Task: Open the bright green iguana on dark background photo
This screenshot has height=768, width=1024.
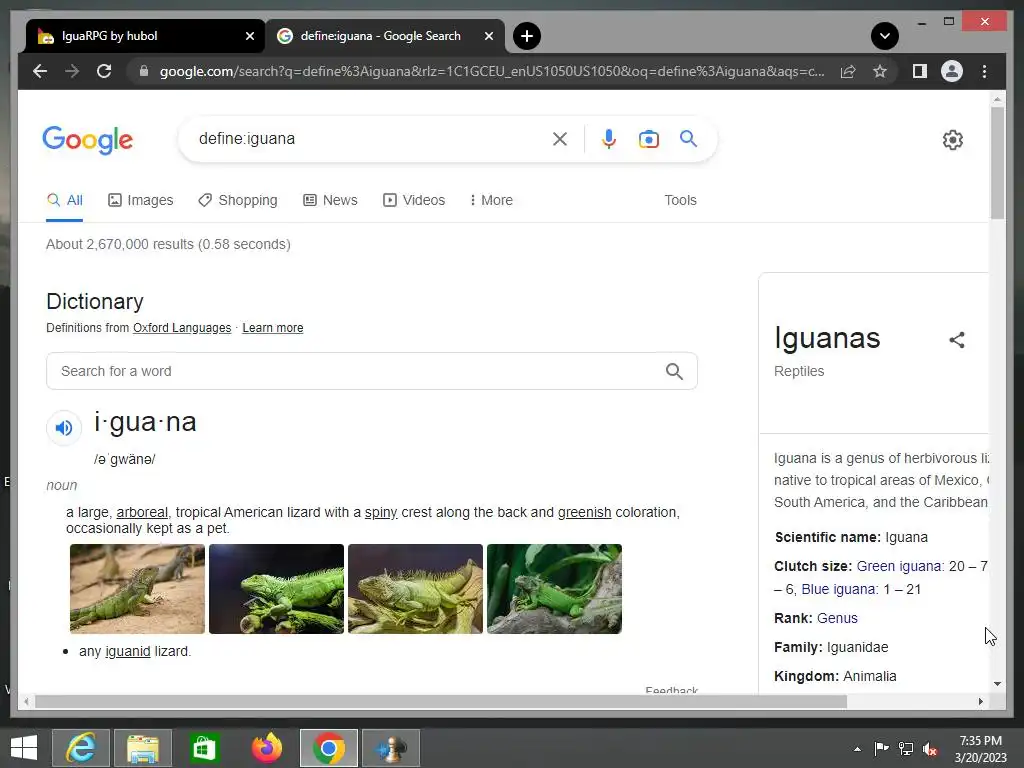Action: pyautogui.click(x=276, y=589)
